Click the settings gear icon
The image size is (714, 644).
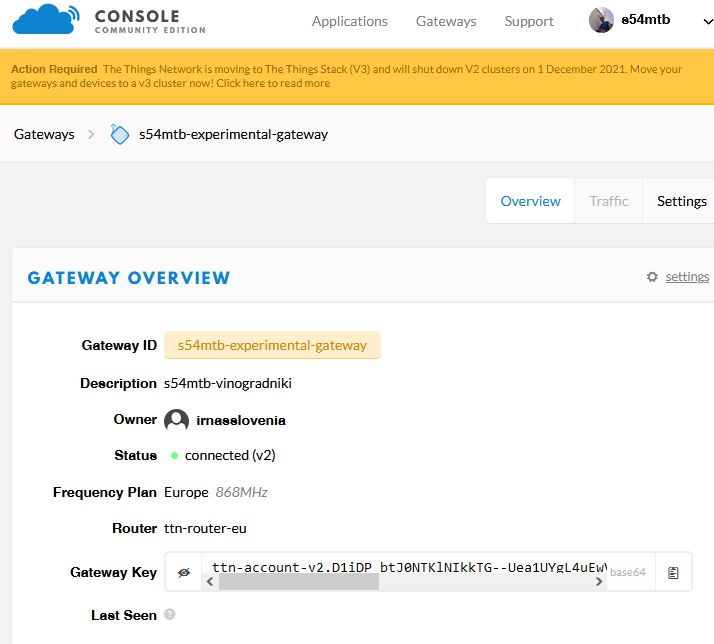(x=652, y=276)
